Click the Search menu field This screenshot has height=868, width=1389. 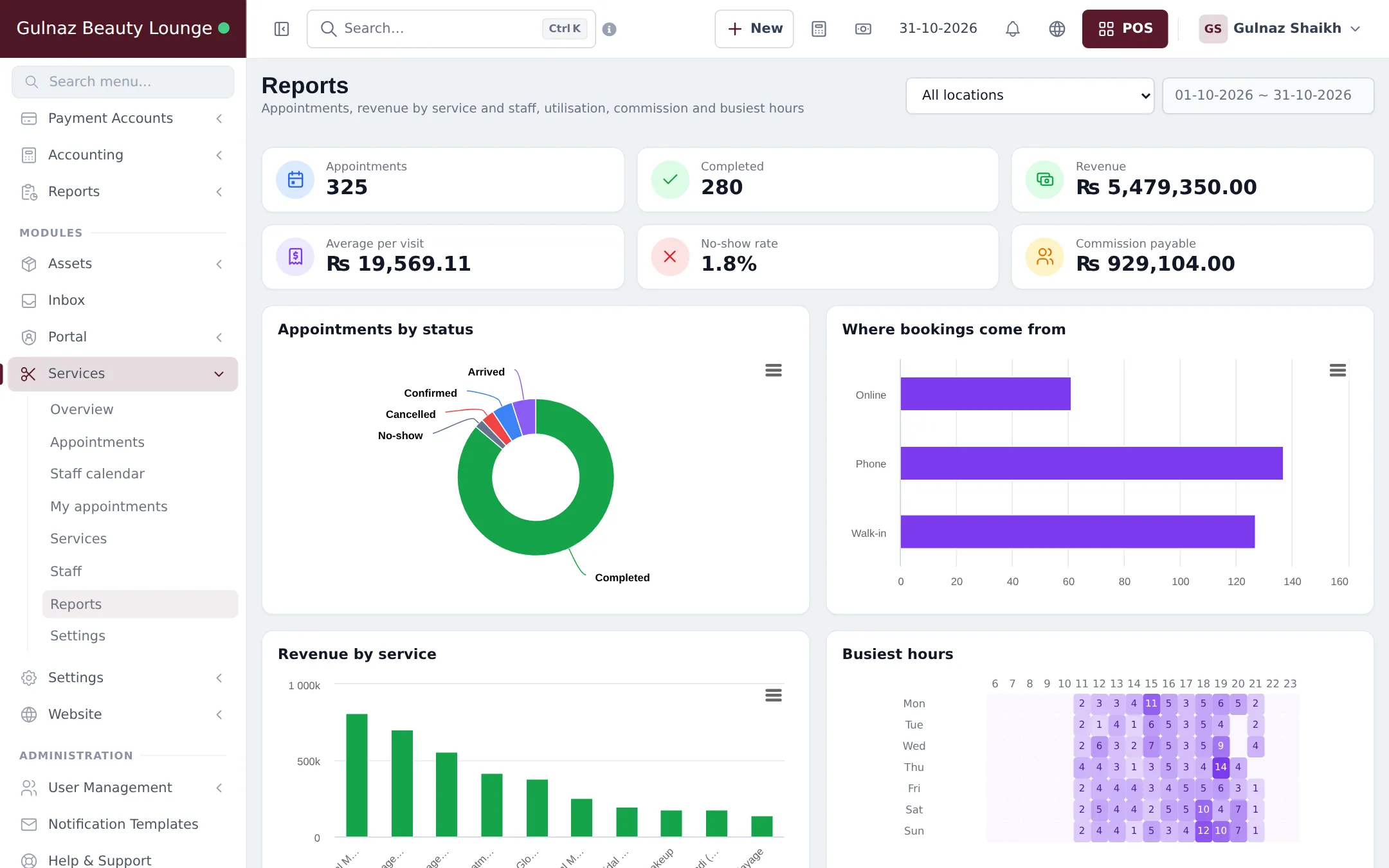click(123, 82)
